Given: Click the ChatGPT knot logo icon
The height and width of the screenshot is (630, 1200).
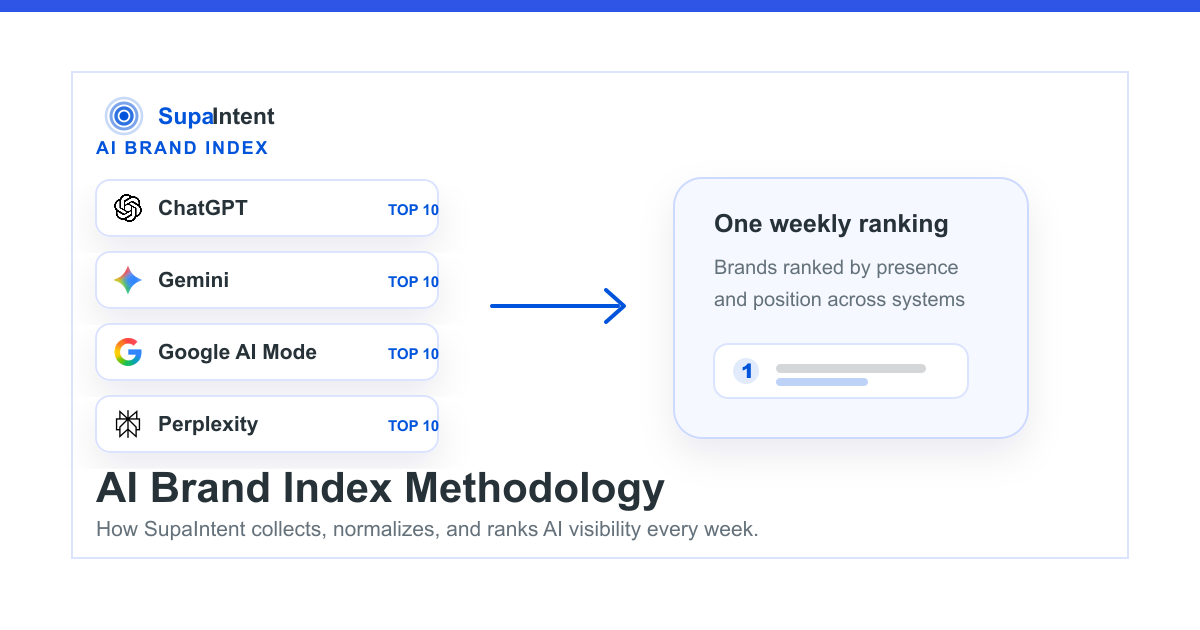Looking at the screenshot, I should [128, 208].
